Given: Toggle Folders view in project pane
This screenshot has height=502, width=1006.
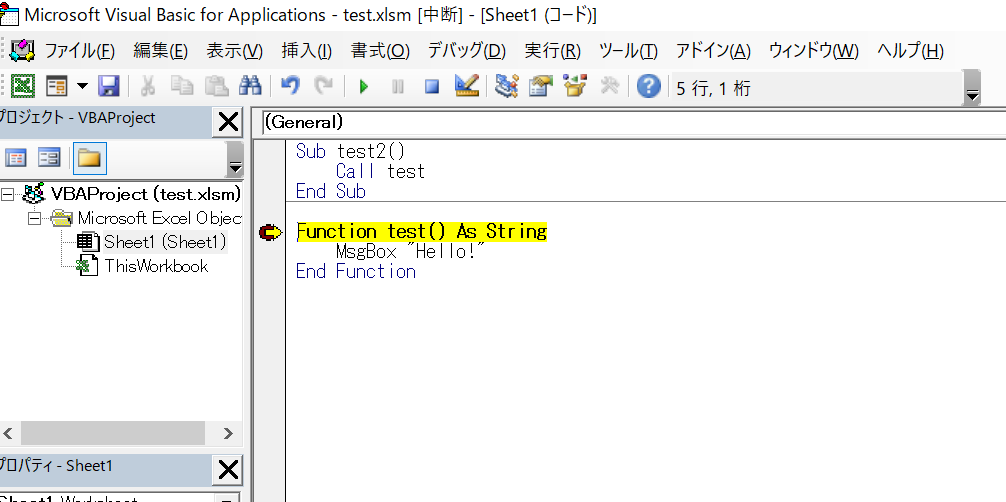Looking at the screenshot, I should pos(90,159).
